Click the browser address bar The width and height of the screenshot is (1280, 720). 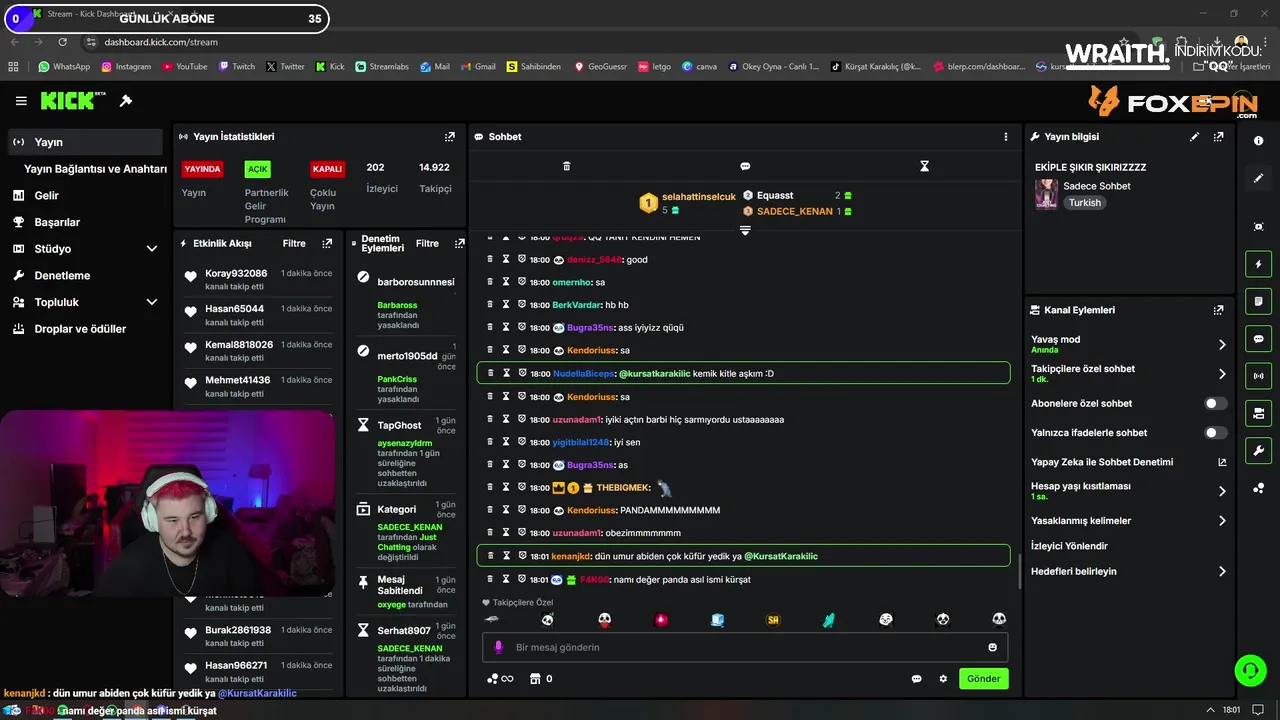[x=600, y=42]
